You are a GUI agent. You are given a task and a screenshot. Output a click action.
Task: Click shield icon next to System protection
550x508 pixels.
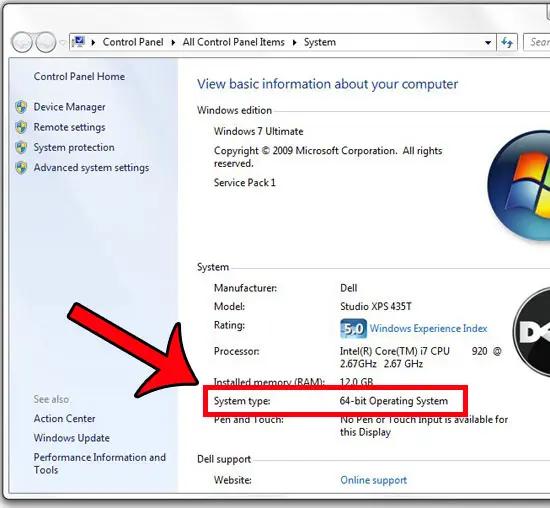click(21, 148)
